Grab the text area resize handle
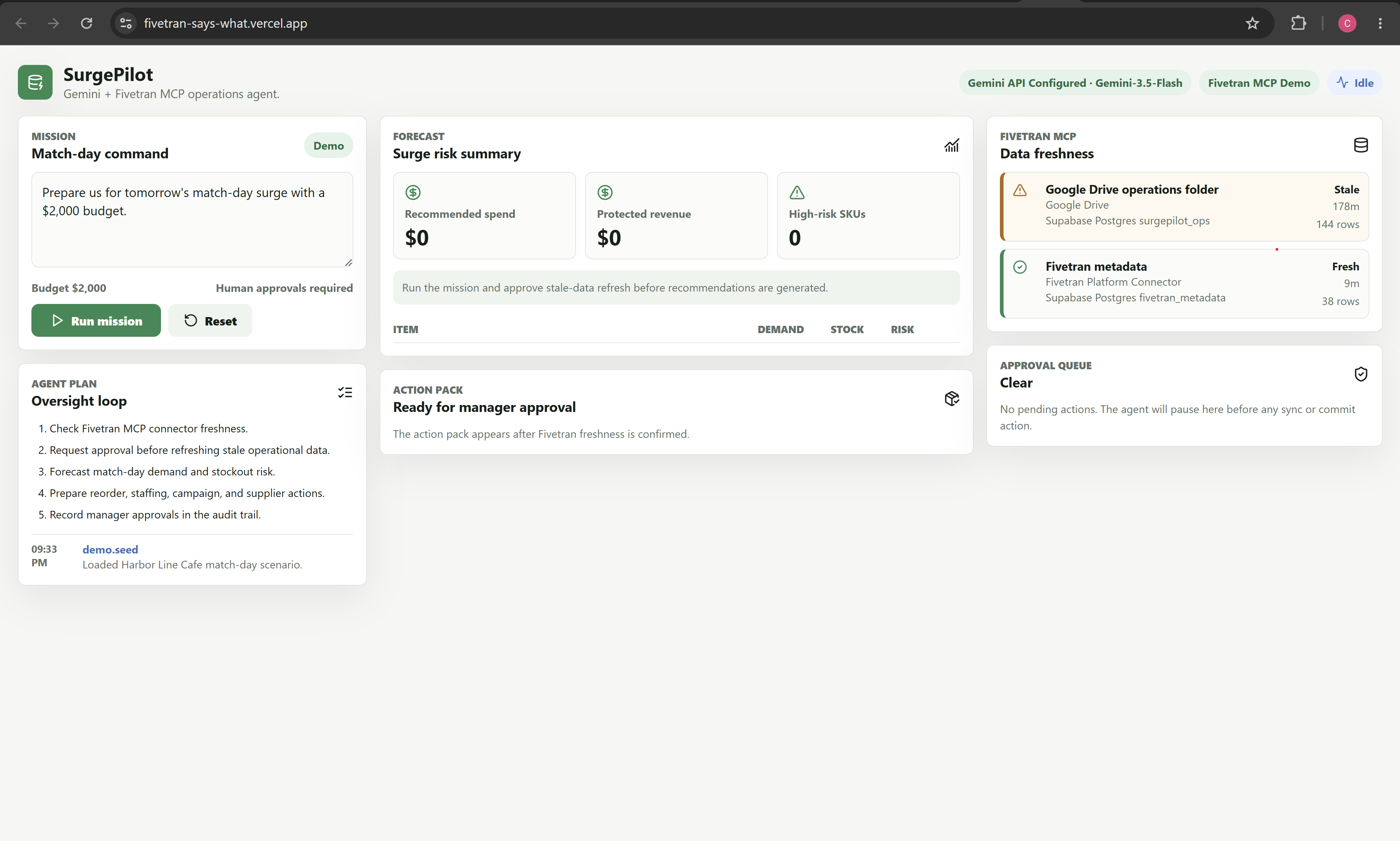1400x841 pixels. tap(348, 262)
